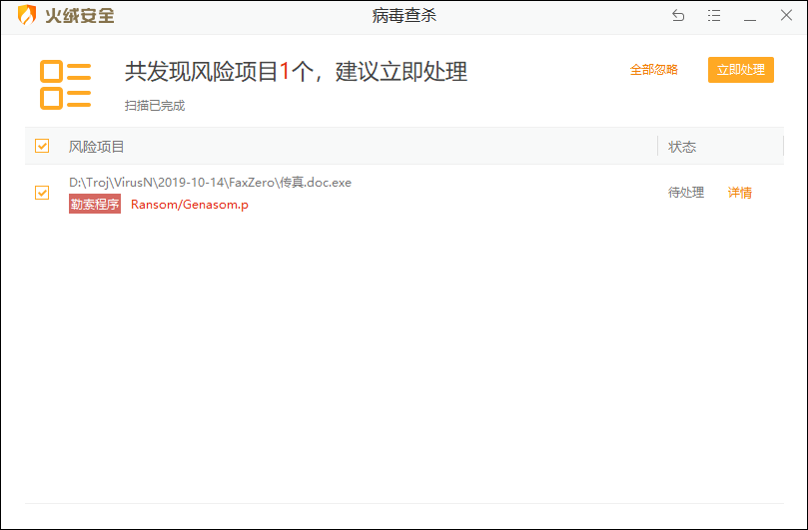Screen dimensions: 808x530
Task: Click the 病毒查杀 window title
Action: (x=404, y=15)
